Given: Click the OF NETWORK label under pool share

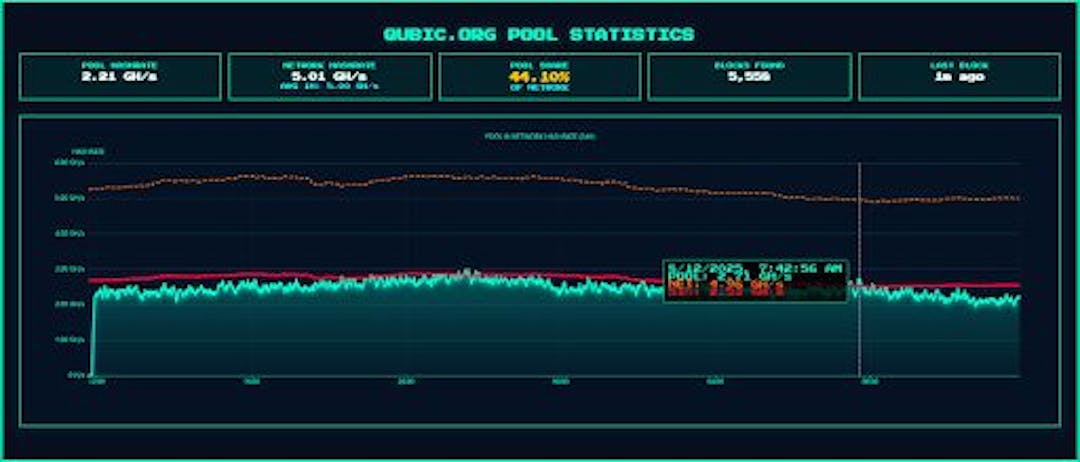Looking at the screenshot, I should point(539,87).
